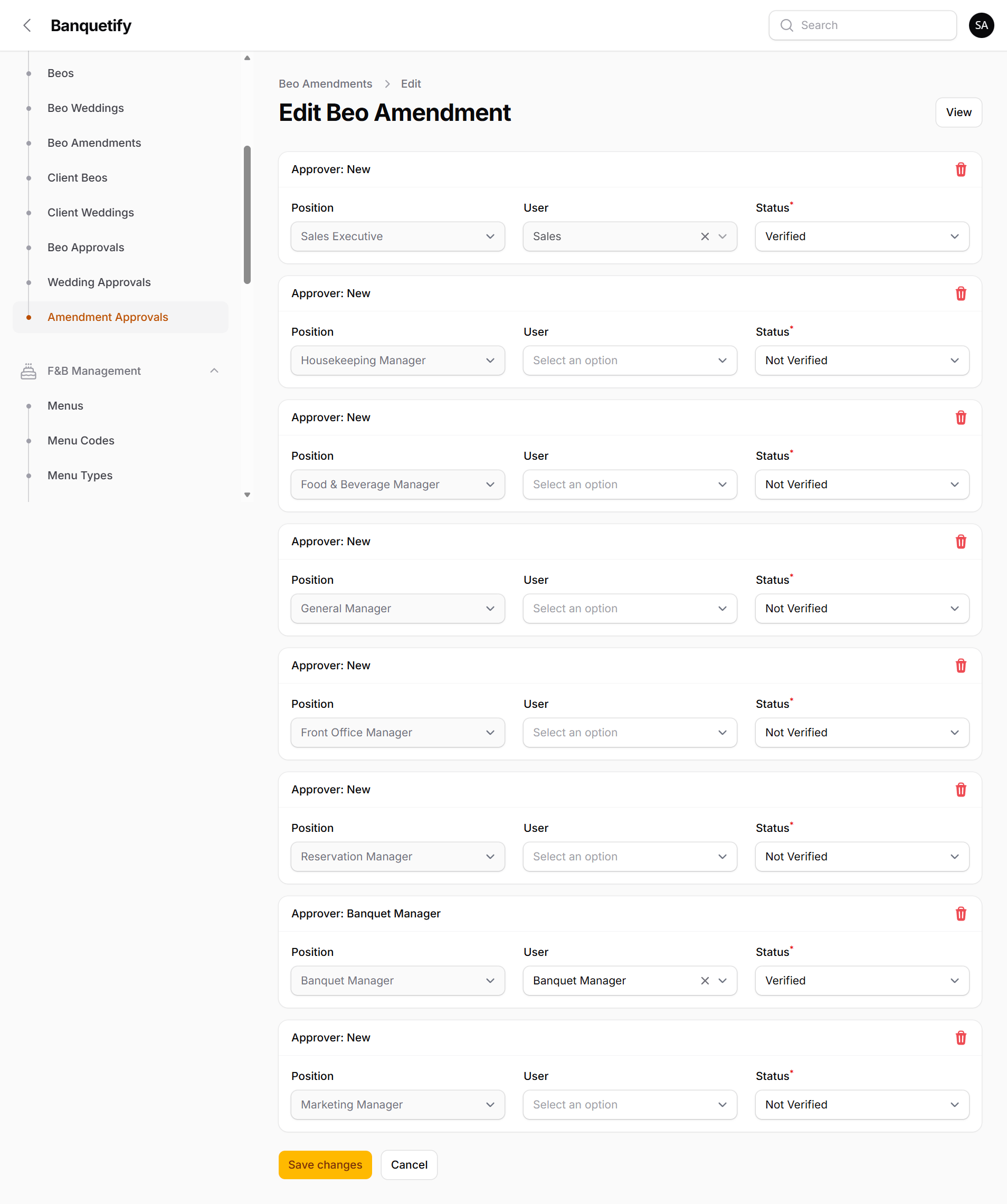Open the SA user avatar menu

click(981, 25)
